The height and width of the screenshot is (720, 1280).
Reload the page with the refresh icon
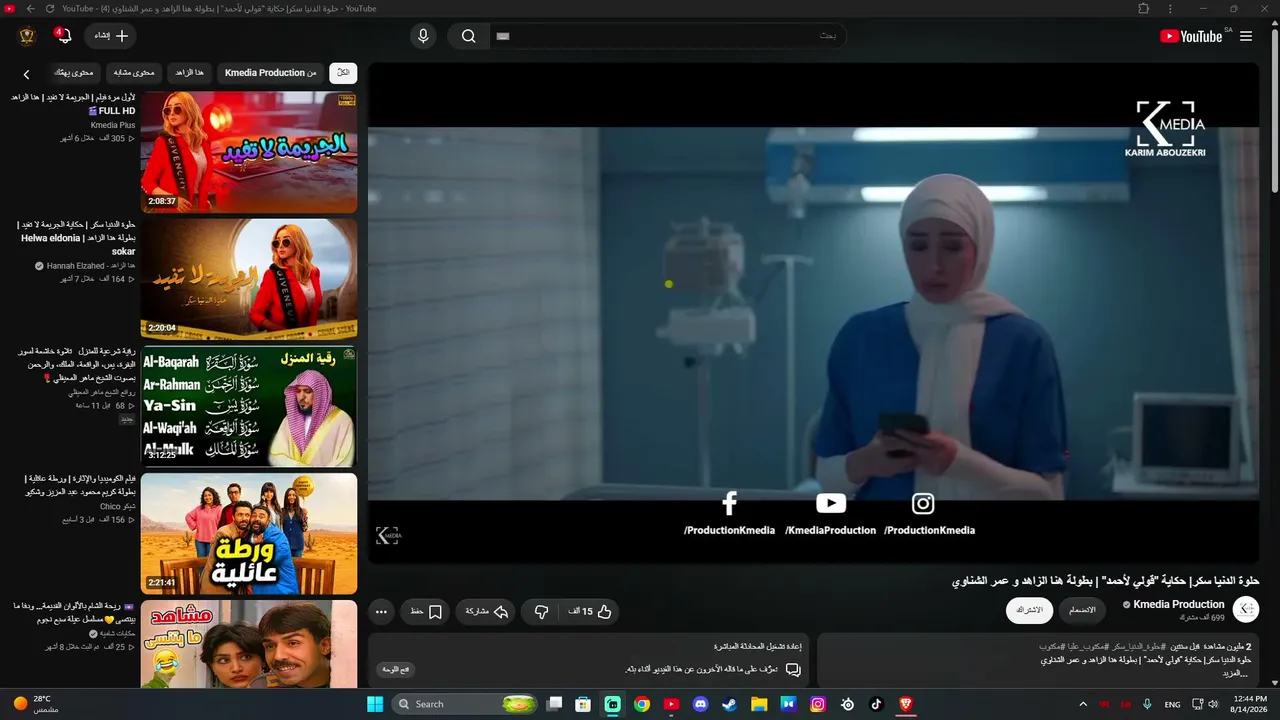click(50, 9)
